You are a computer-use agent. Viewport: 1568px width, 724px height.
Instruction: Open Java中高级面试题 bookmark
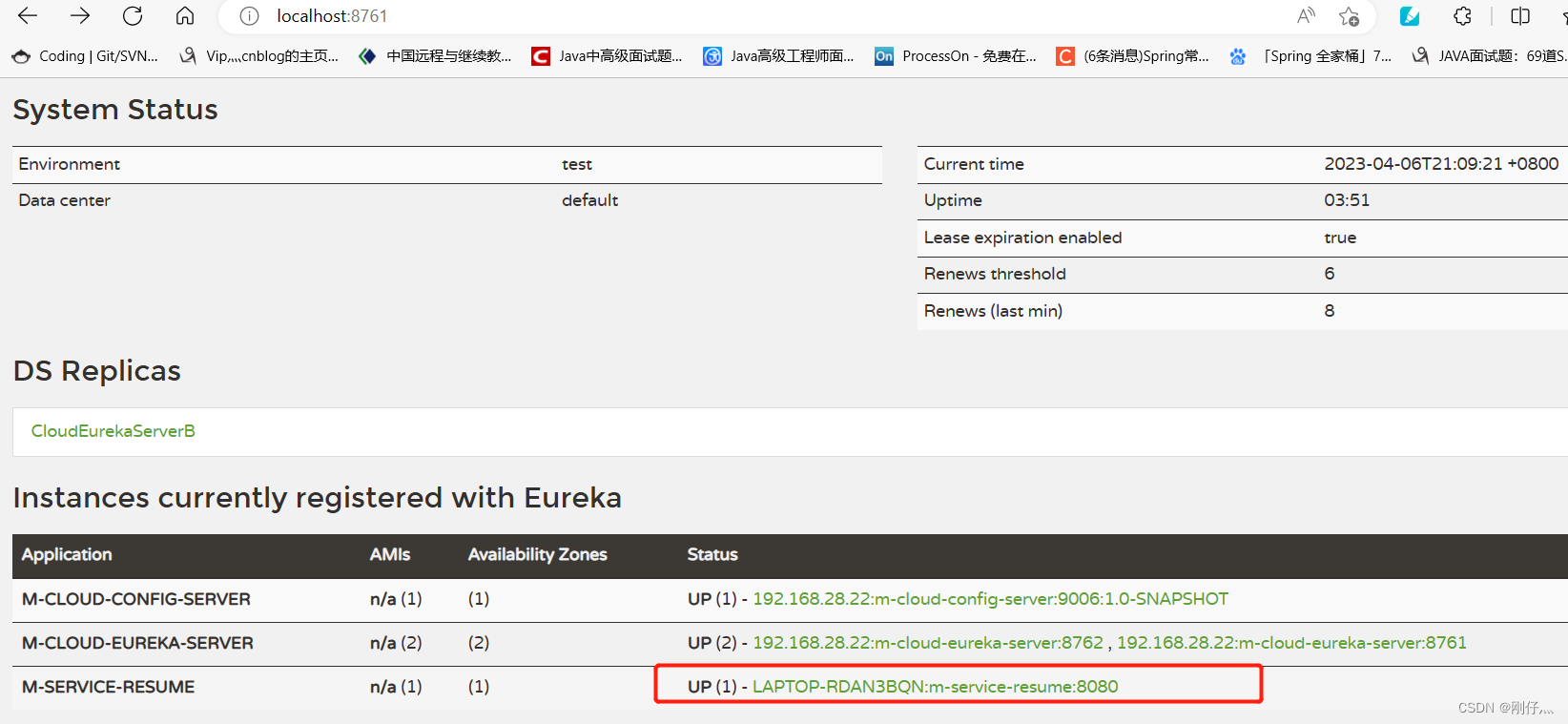point(607,56)
